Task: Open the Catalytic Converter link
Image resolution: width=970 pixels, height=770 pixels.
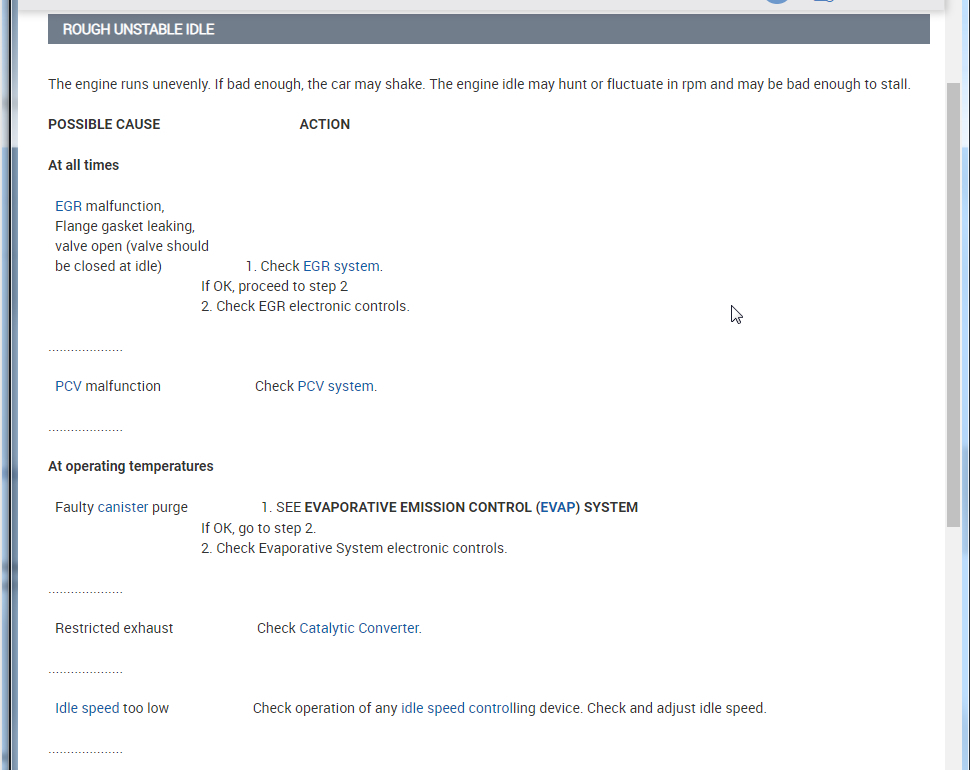Action: click(x=360, y=628)
